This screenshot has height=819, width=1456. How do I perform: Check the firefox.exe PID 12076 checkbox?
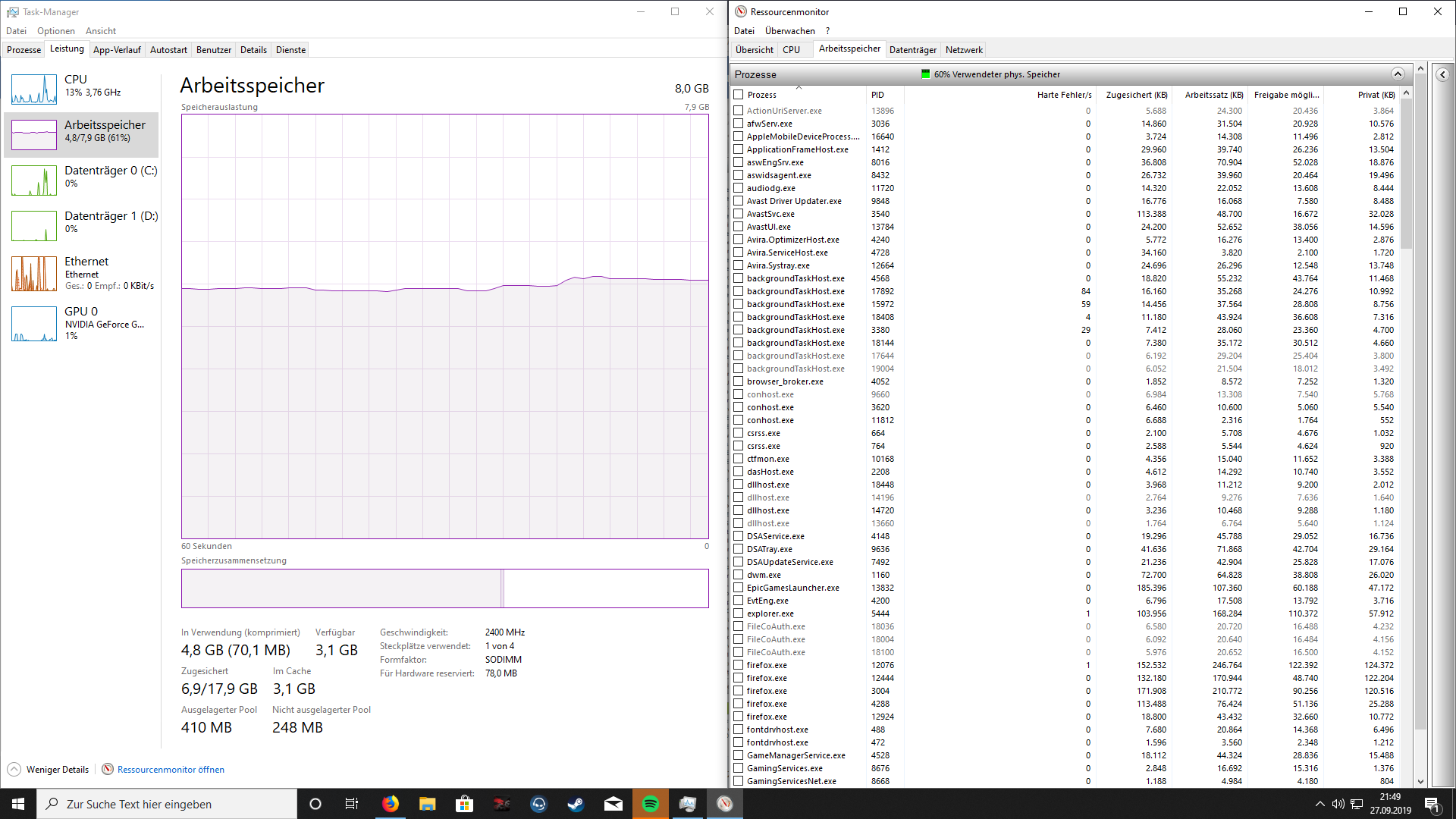(x=738, y=665)
